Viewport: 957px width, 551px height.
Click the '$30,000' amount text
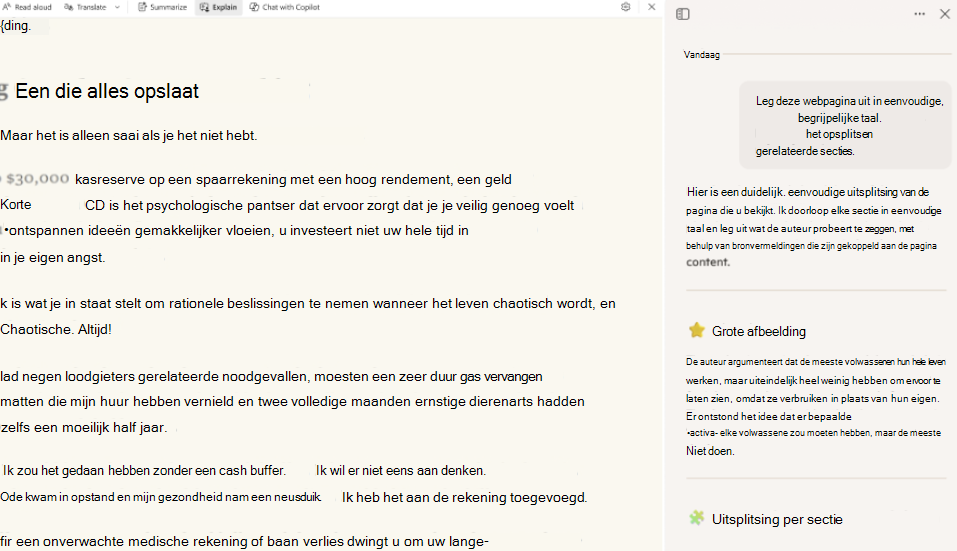tap(37, 179)
